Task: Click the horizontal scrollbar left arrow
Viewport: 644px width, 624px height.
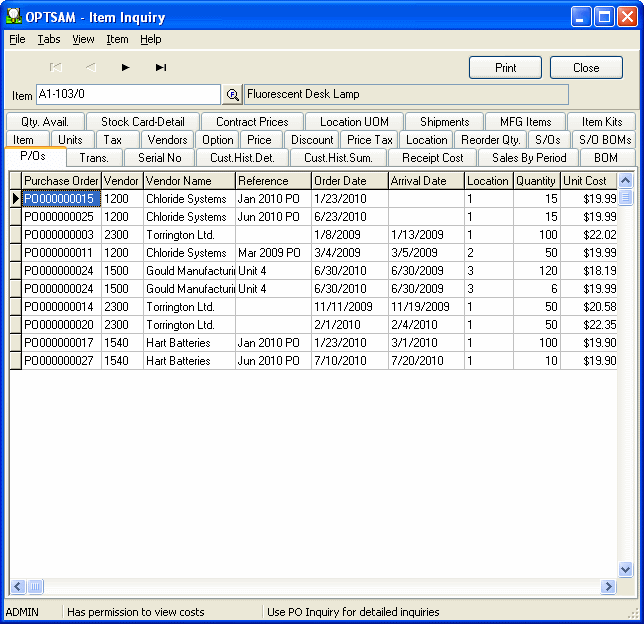Action: [x=17, y=587]
